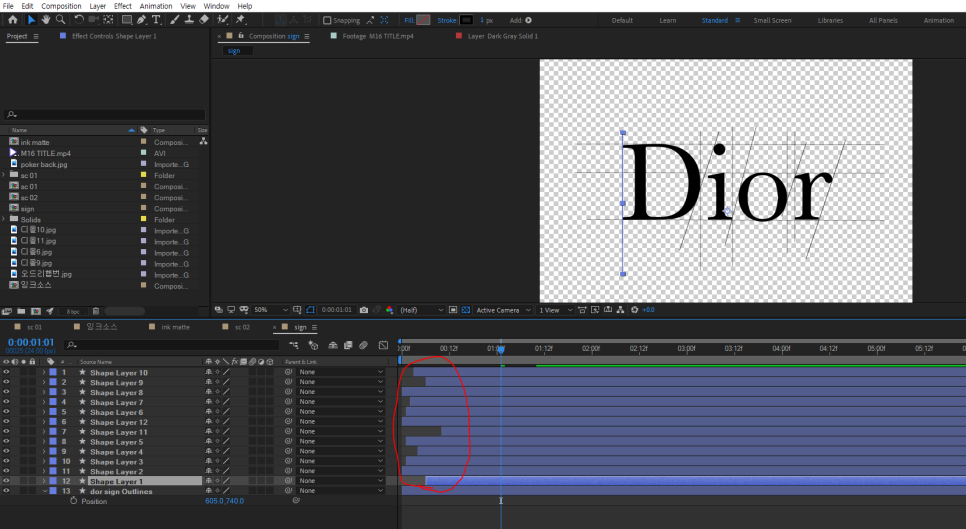Viewport: 966px width, 529px height.
Task: Switch to Animation workspace
Action: (x=938, y=20)
